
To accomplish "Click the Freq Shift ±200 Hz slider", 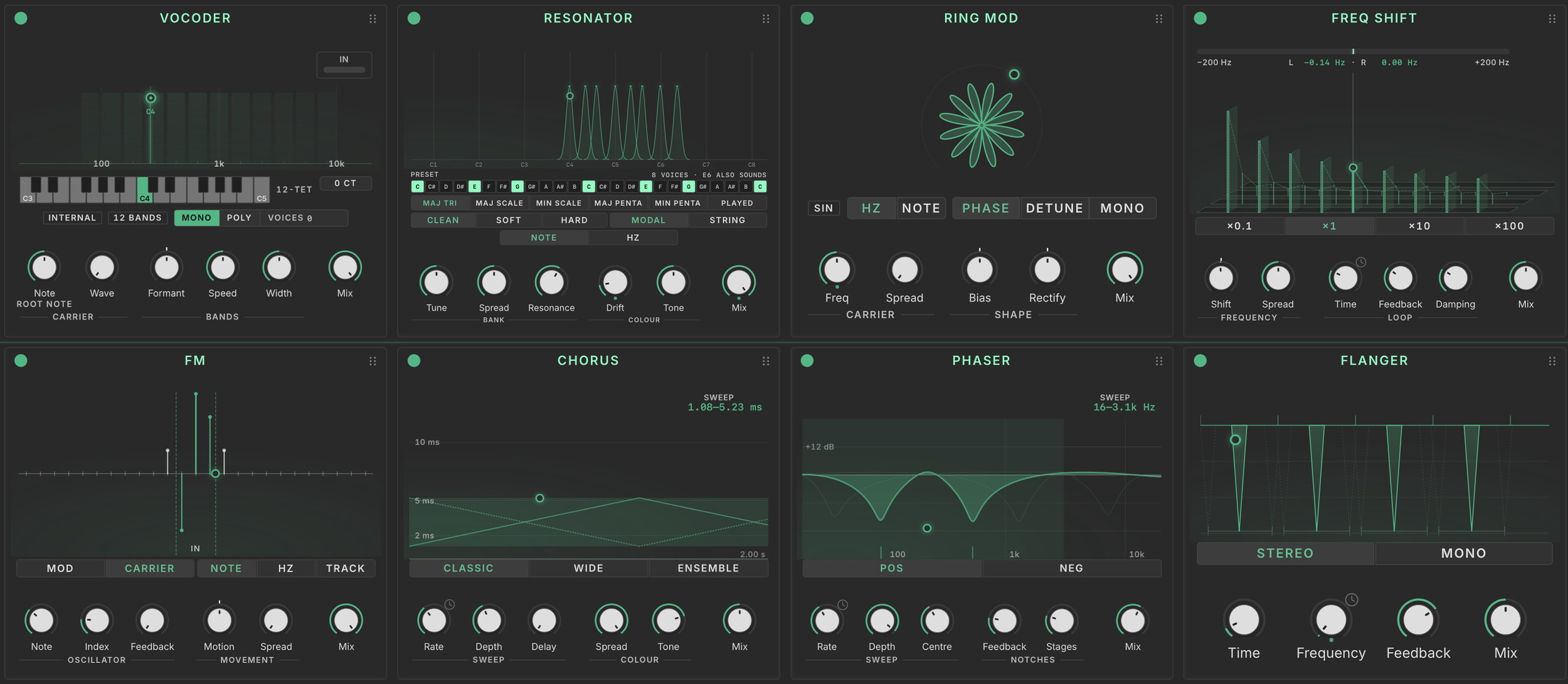I will (1353, 51).
